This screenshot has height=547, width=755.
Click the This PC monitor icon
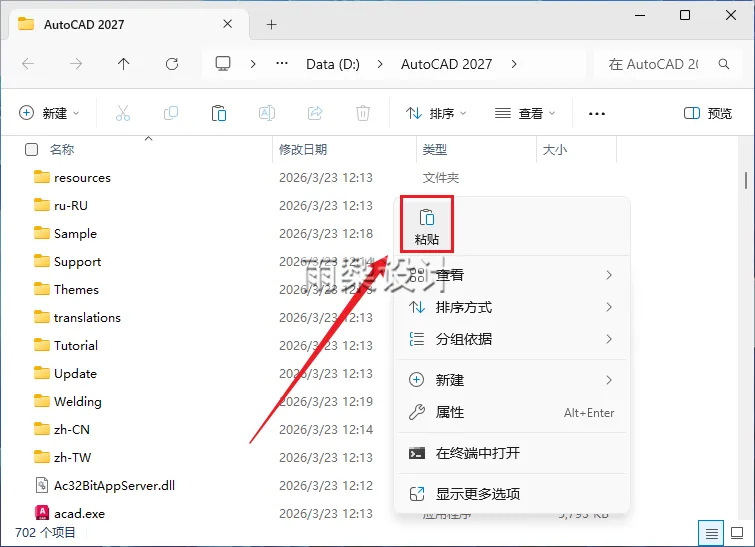point(223,64)
